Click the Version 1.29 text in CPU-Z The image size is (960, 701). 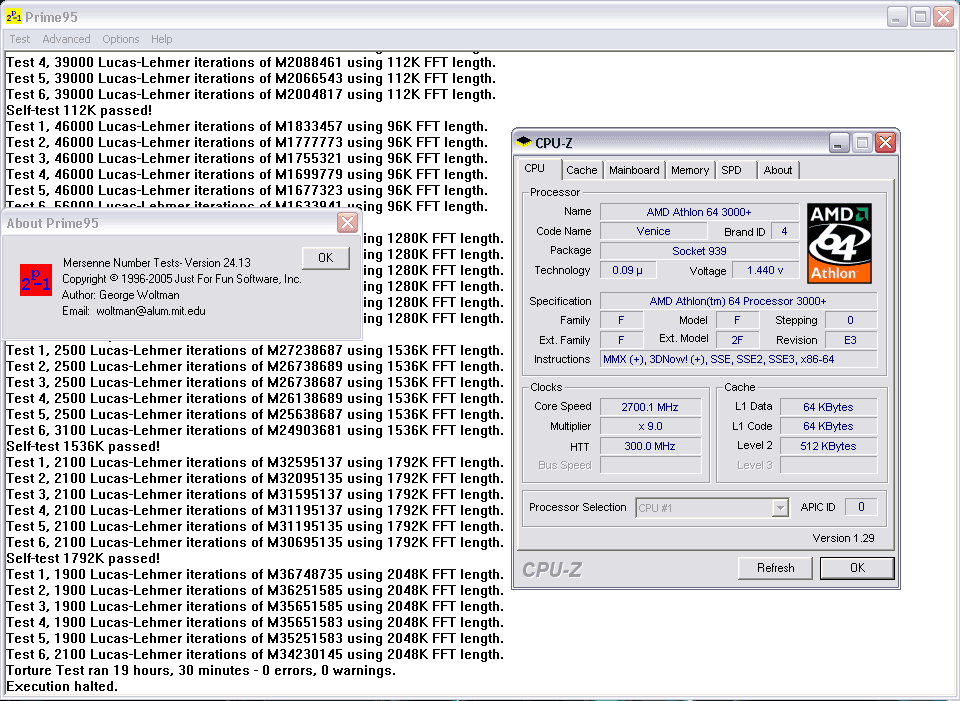pyautogui.click(x=843, y=538)
